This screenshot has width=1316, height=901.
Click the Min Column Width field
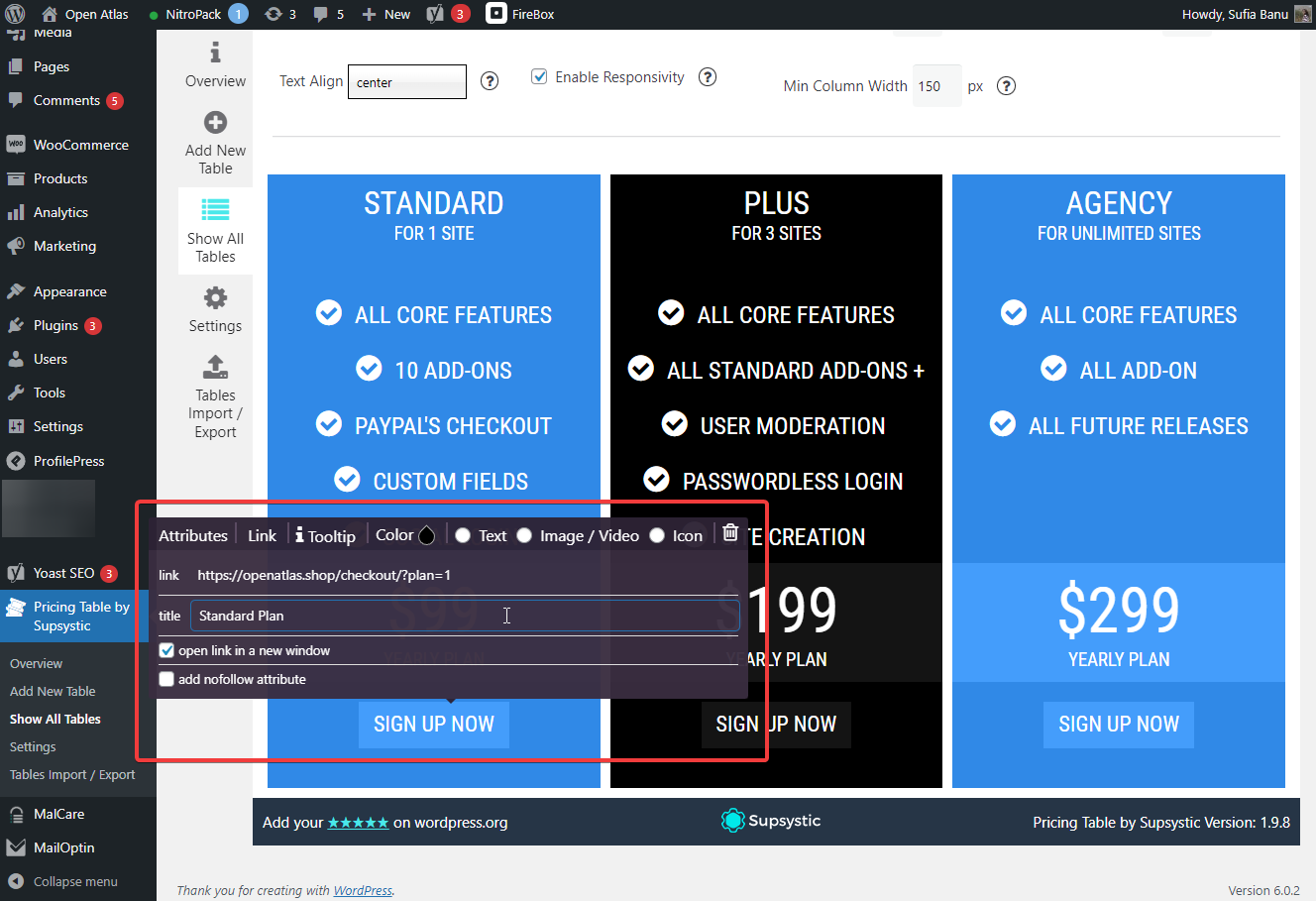[937, 86]
